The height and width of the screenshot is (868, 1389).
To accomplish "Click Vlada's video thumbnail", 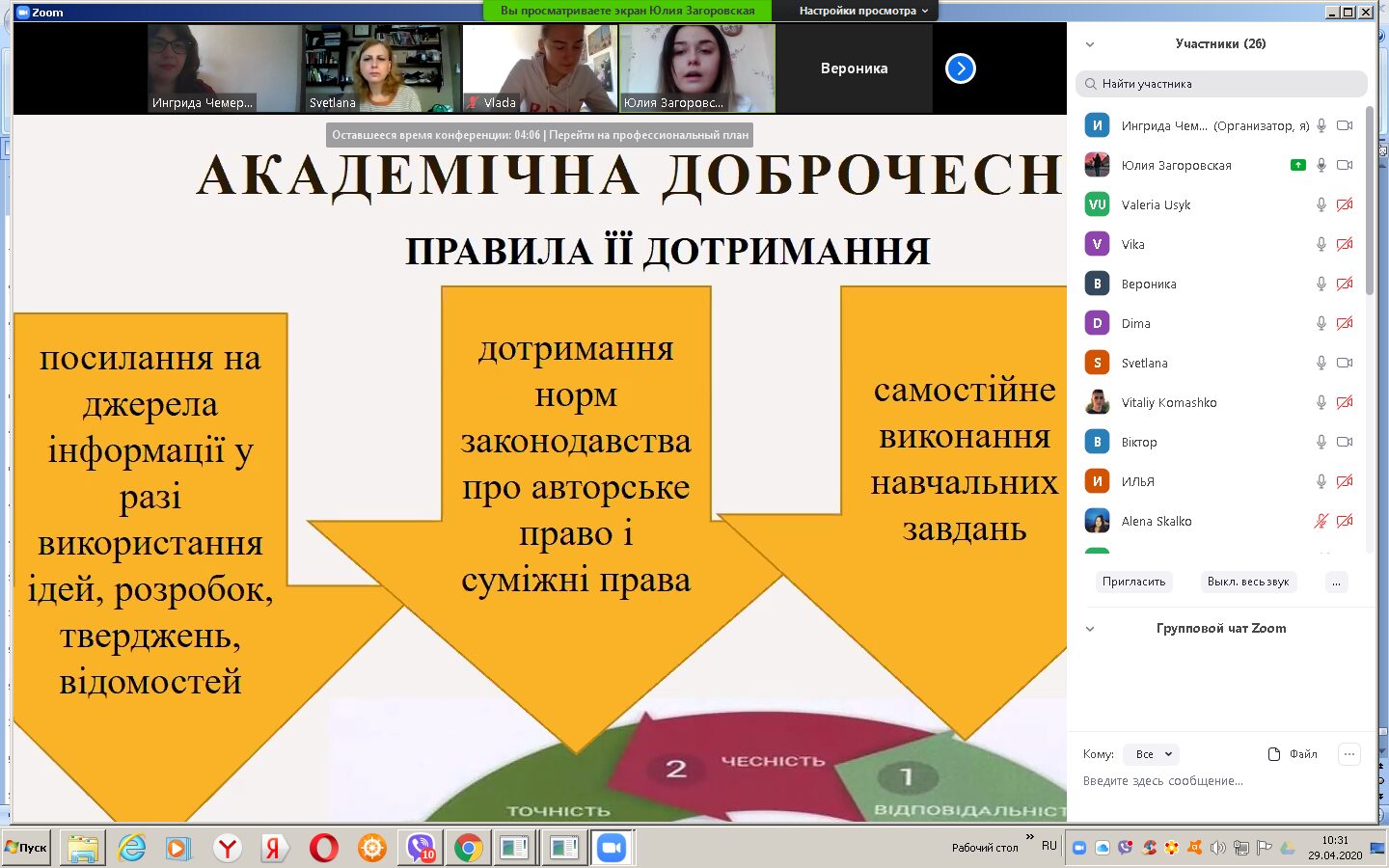I will pyautogui.click(x=539, y=68).
